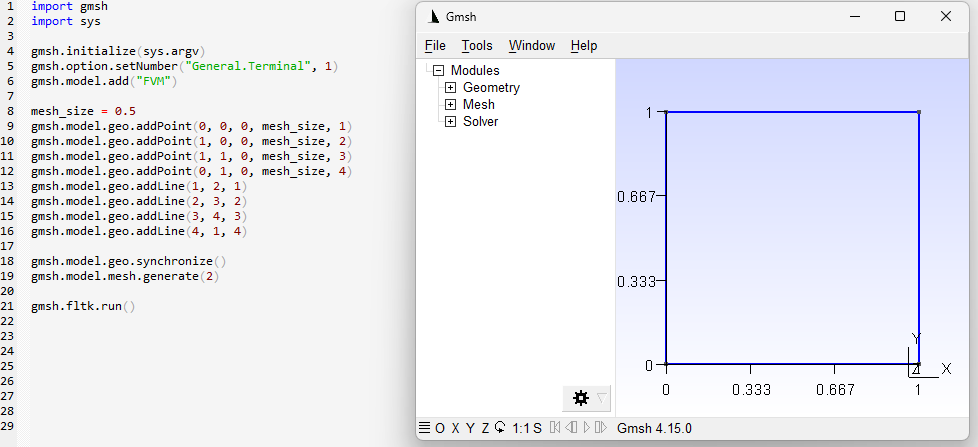978x447 pixels.
Task: Collapse the Modules tree node
Action: [x=438, y=71]
